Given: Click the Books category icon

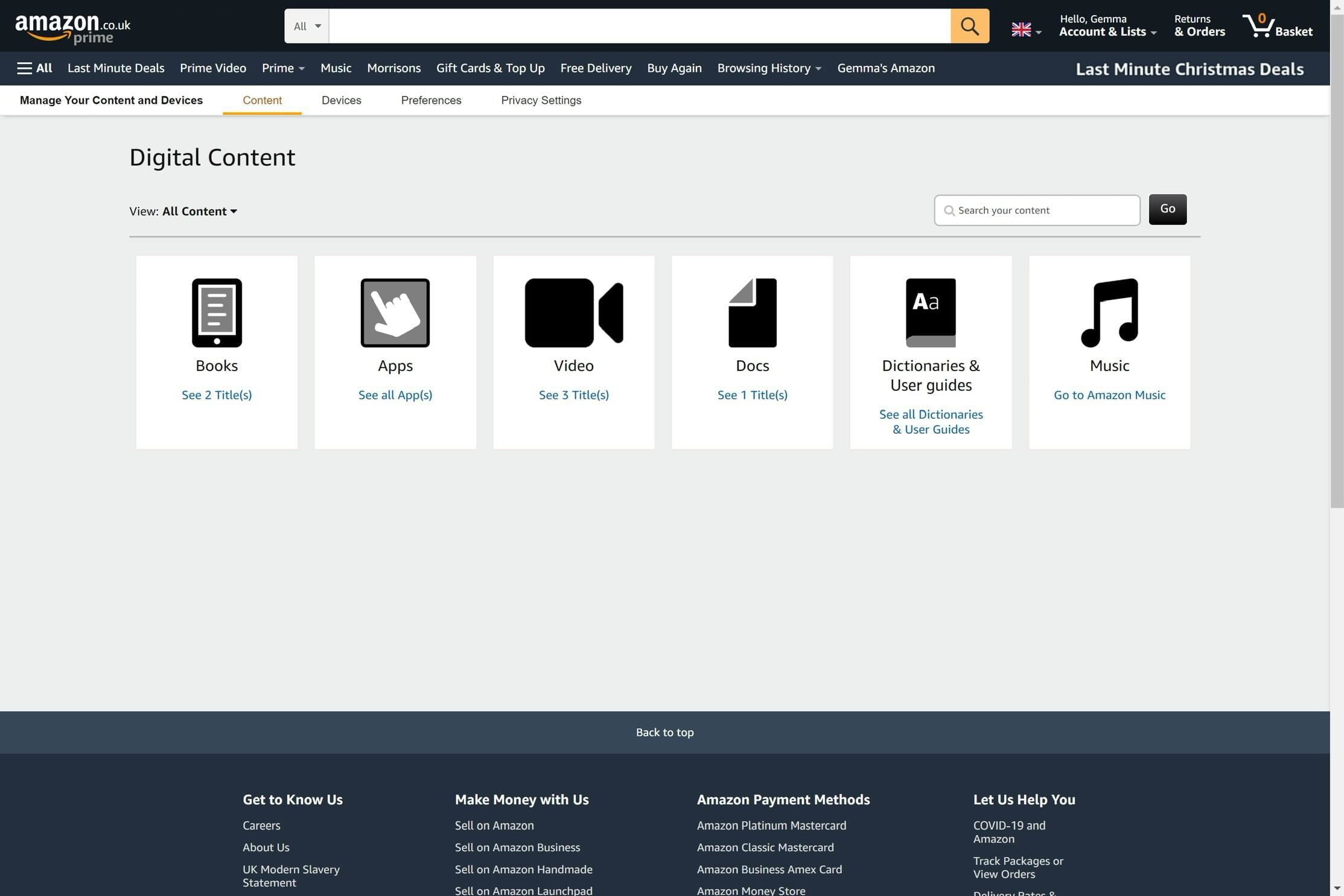Looking at the screenshot, I should tap(216, 312).
